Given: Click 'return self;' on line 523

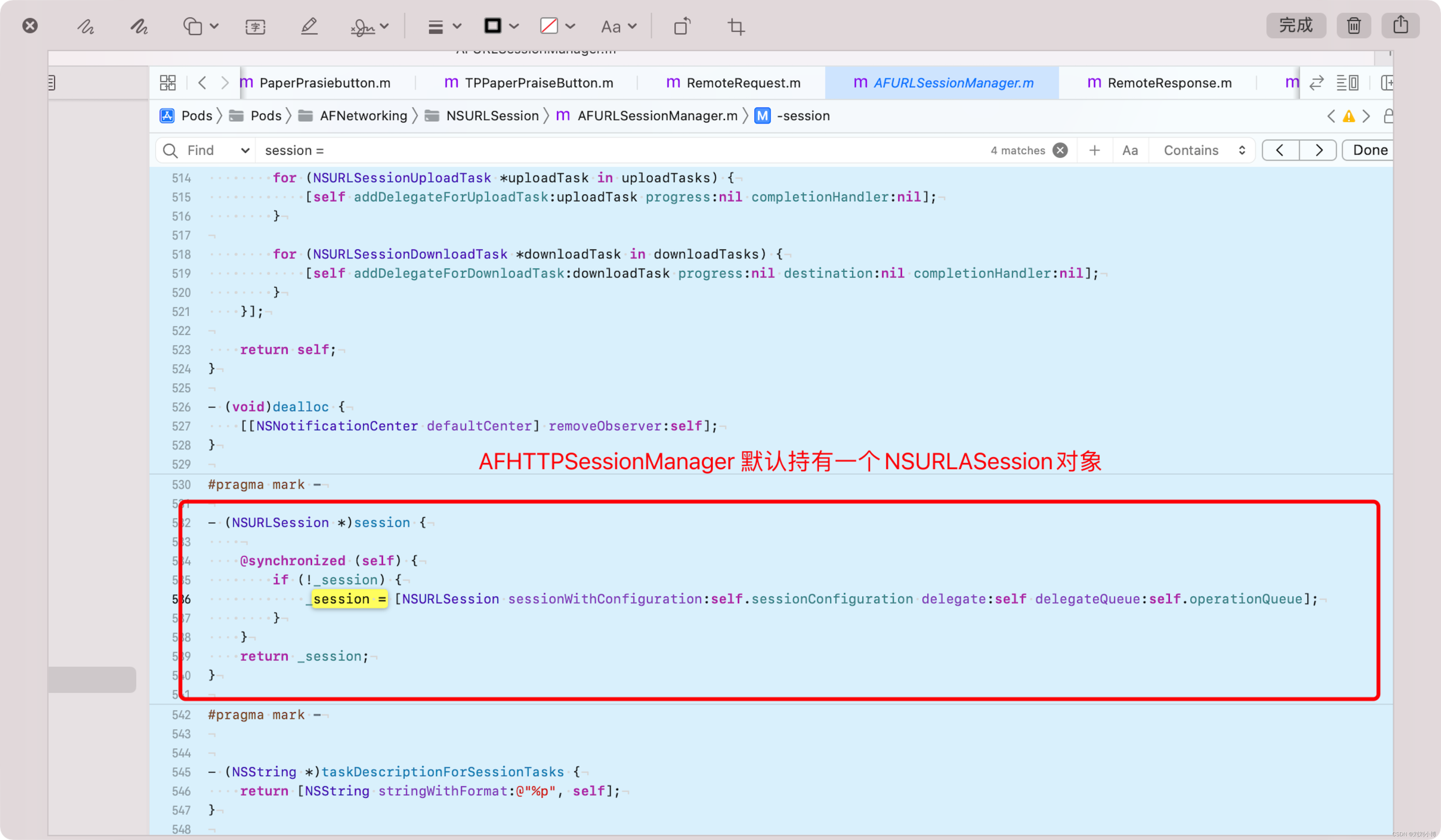Looking at the screenshot, I should (288, 349).
